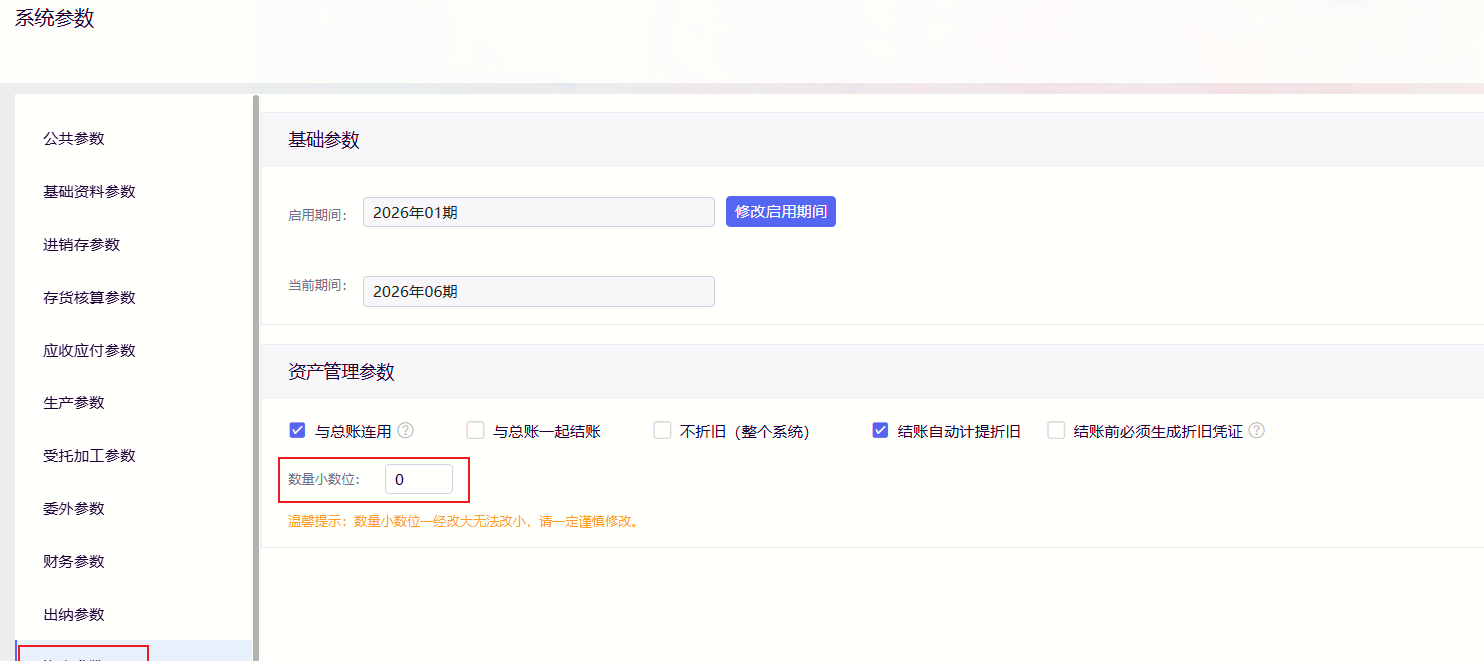Select 受托加工参数 in sidebar
Screen dimensions: 1484x661
[90, 456]
